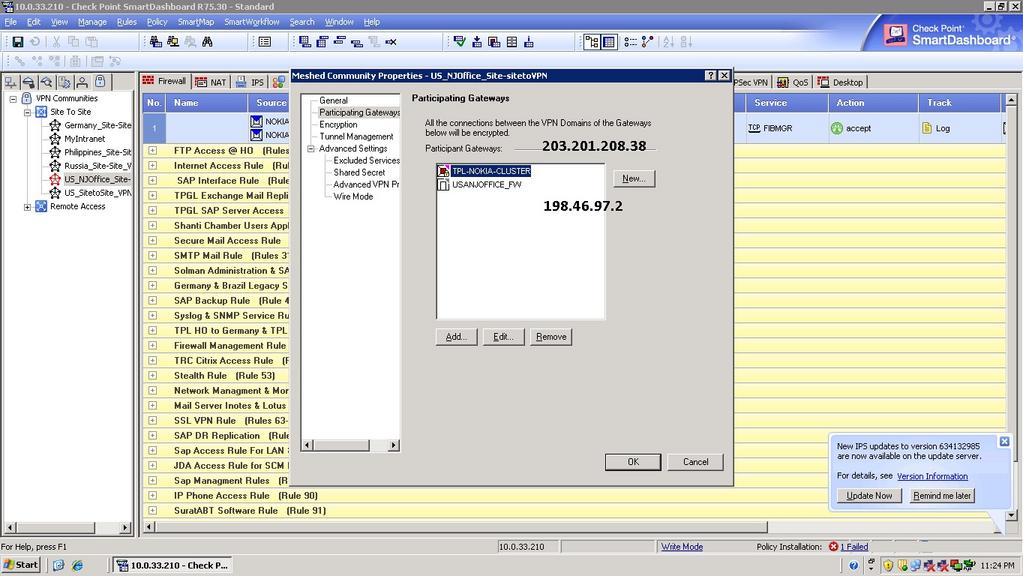Image resolution: width=1023 pixels, height=576 pixels.
Task: Open the Manage menu
Action: [92, 22]
